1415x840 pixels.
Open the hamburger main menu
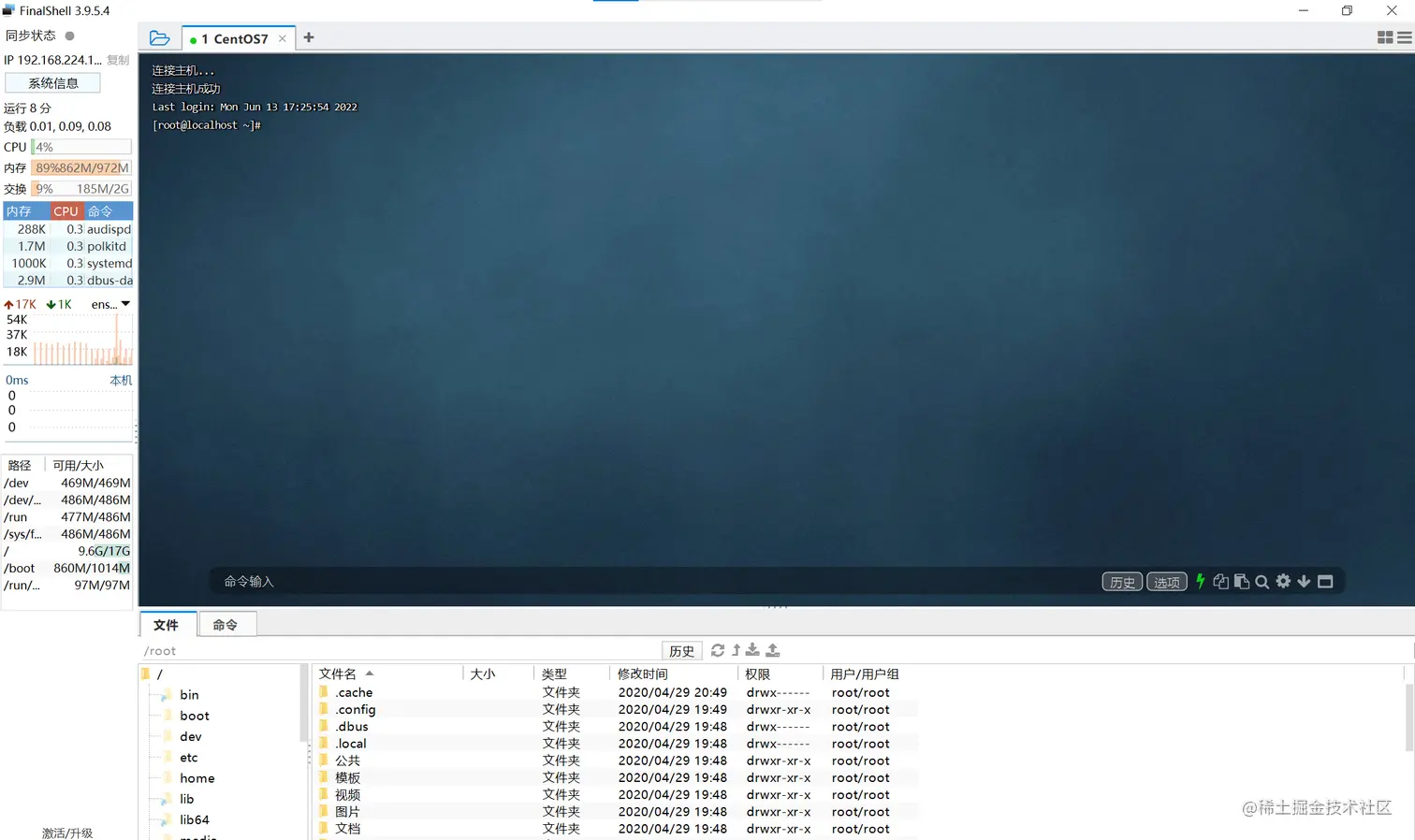(x=1405, y=37)
